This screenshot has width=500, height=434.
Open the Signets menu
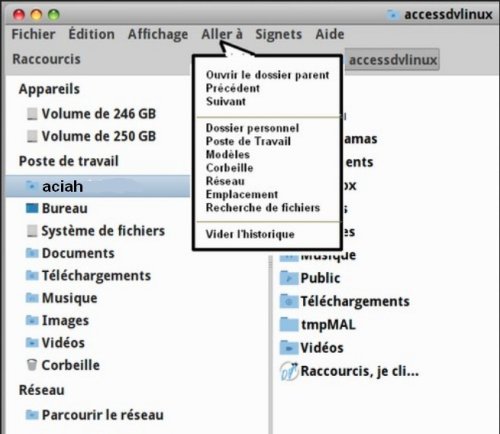[278, 34]
